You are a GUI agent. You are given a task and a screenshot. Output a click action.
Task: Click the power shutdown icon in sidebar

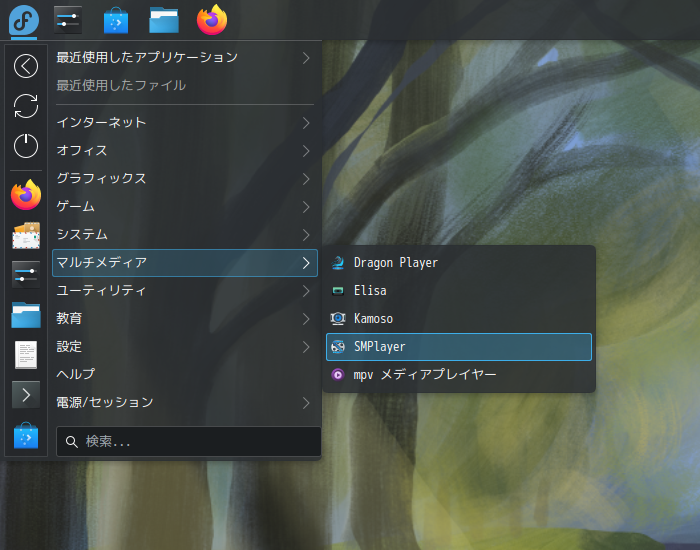click(x=26, y=146)
